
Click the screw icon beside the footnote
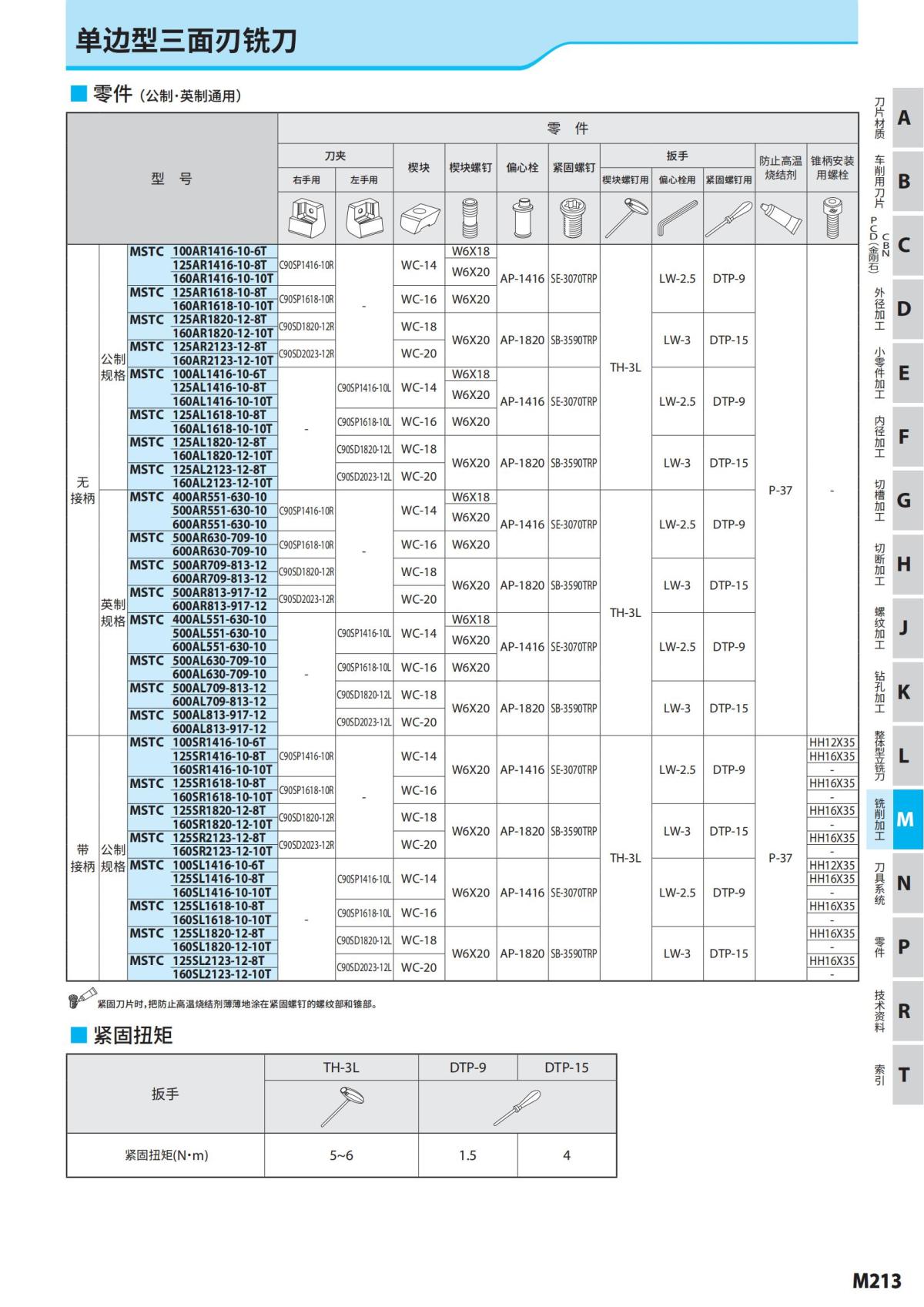(82, 998)
